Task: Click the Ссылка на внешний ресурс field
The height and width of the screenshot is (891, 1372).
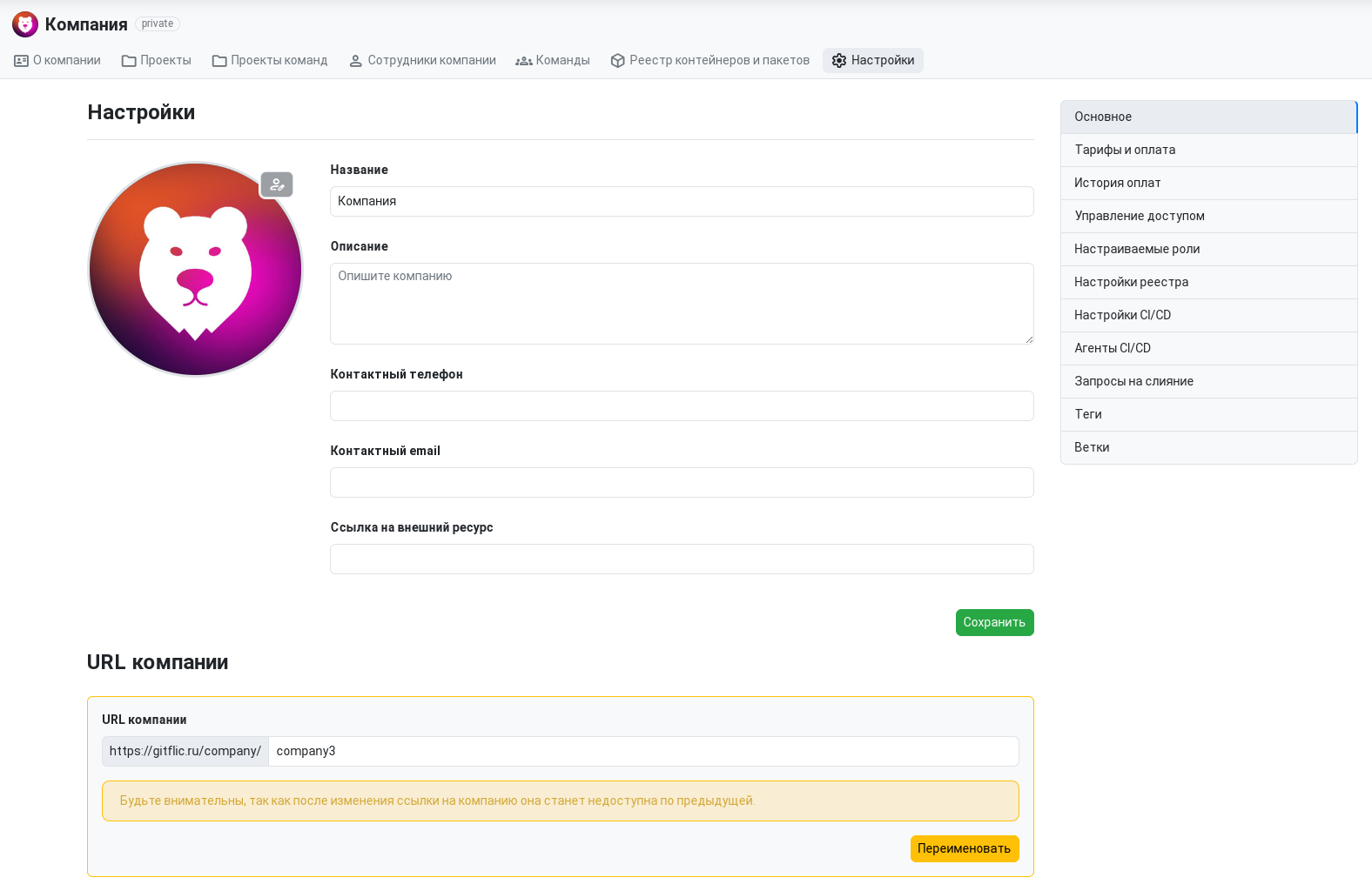Action: click(682, 559)
